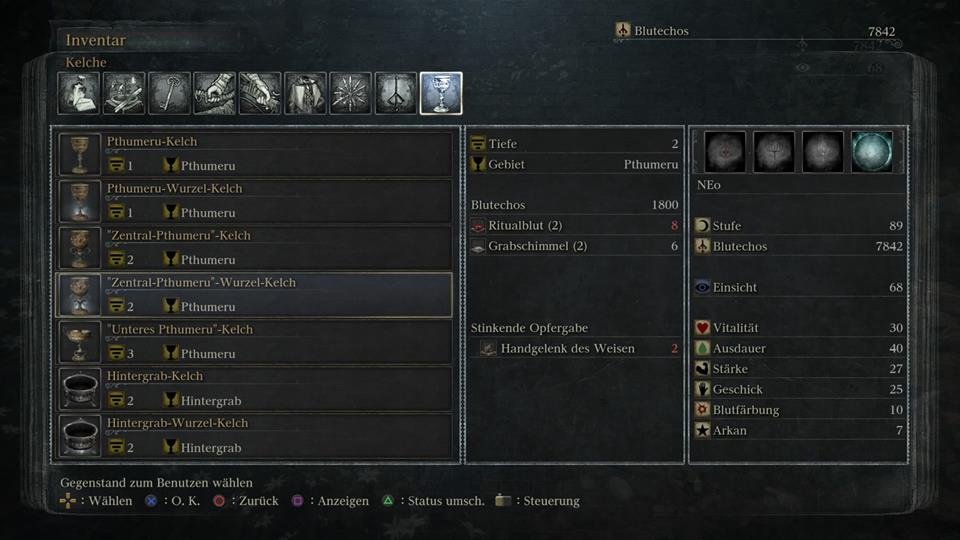Viewport: 960px width, 540px height.
Task: Choose the Pthumeru-Kelch list entry
Action: pos(255,154)
